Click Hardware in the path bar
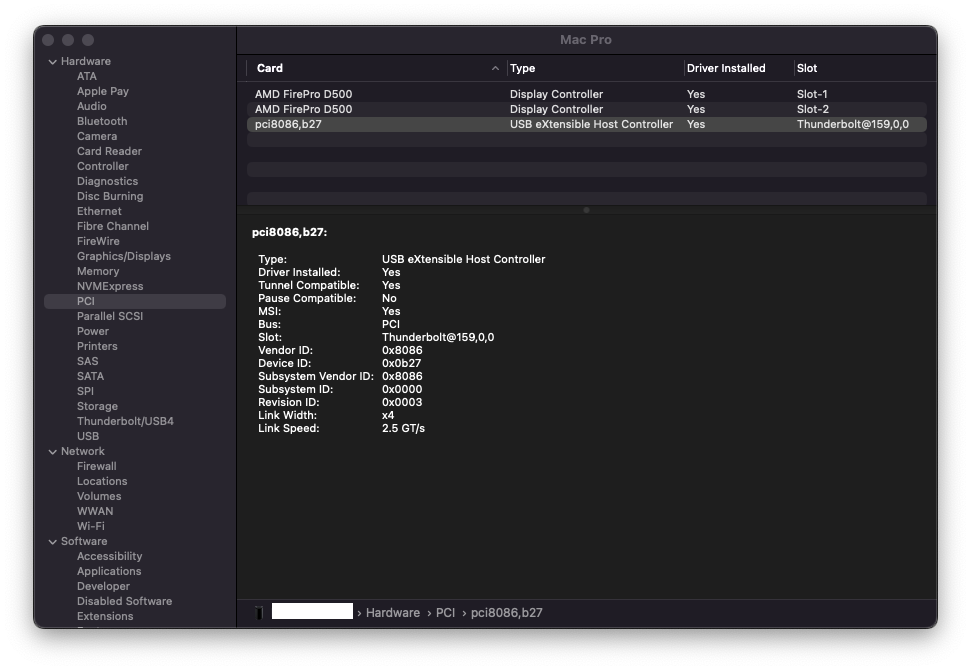 (393, 612)
